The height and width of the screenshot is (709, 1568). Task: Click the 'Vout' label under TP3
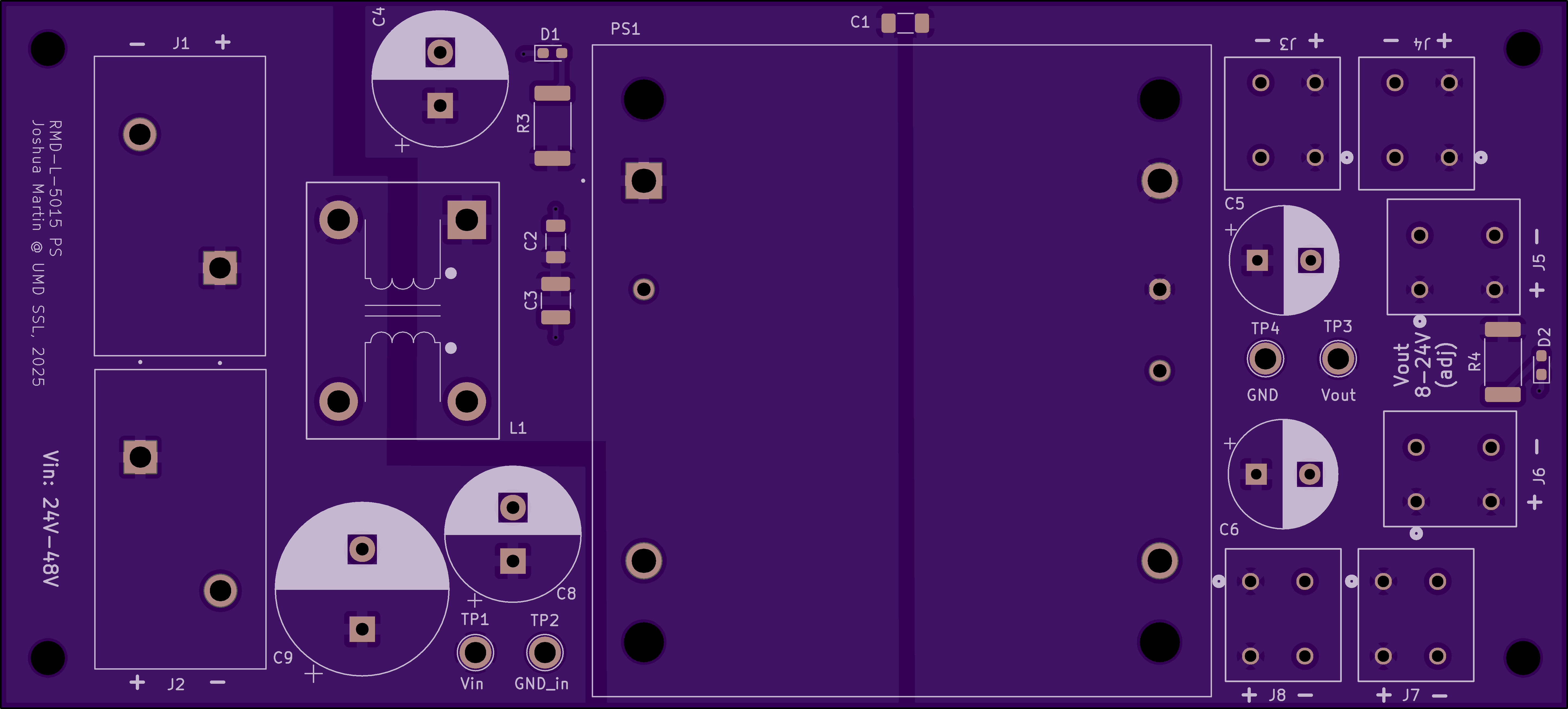click(1338, 395)
